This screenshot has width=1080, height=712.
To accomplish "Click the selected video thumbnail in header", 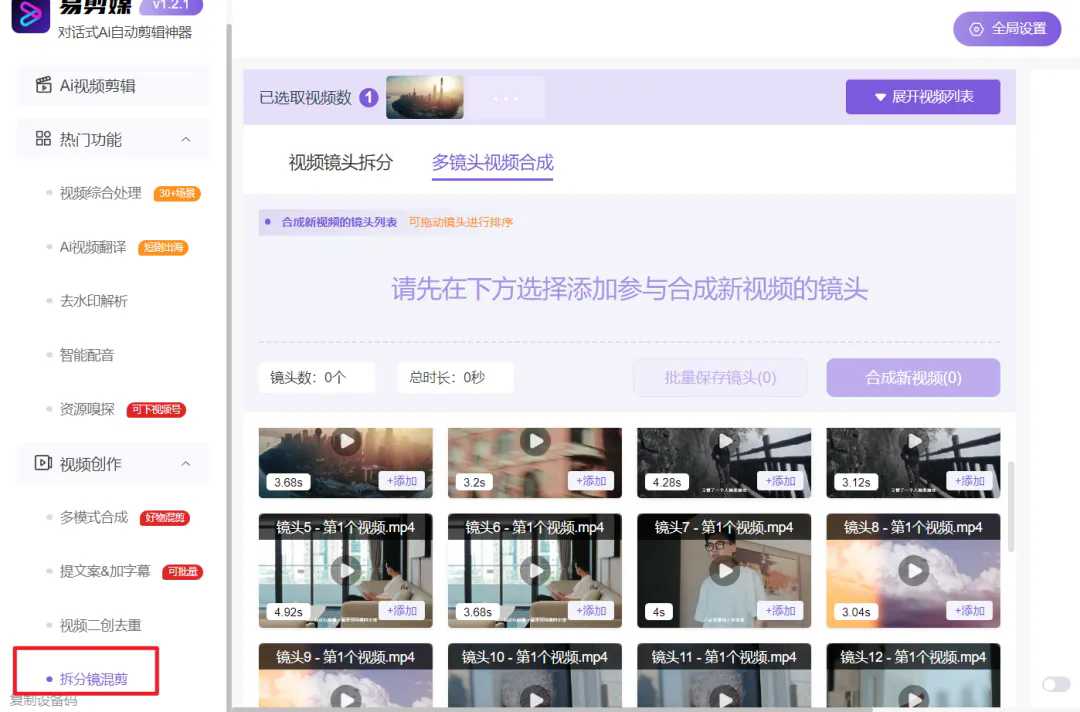I will click(x=425, y=97).
